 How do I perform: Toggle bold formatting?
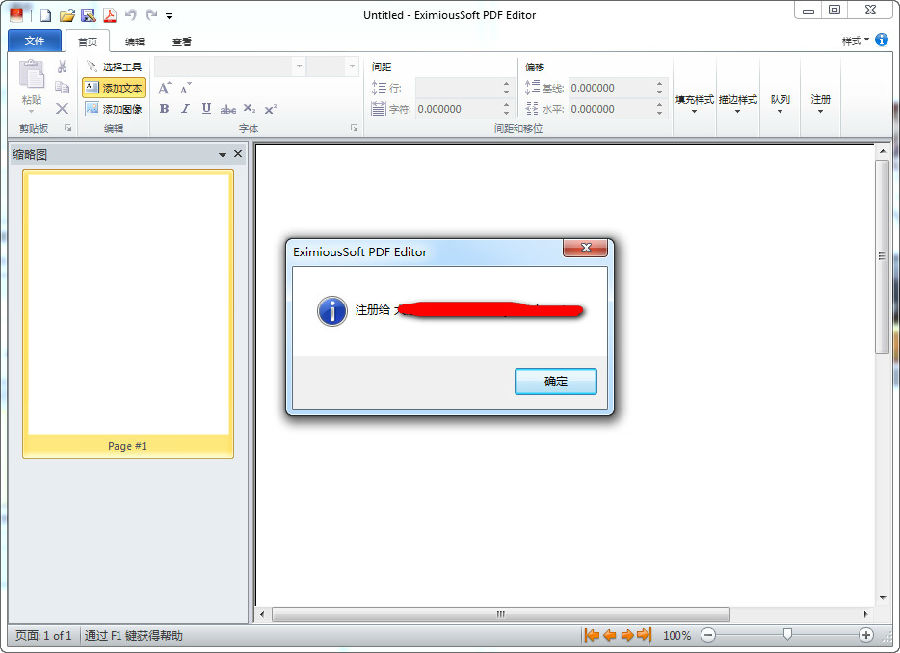click(x=165, y=108)
